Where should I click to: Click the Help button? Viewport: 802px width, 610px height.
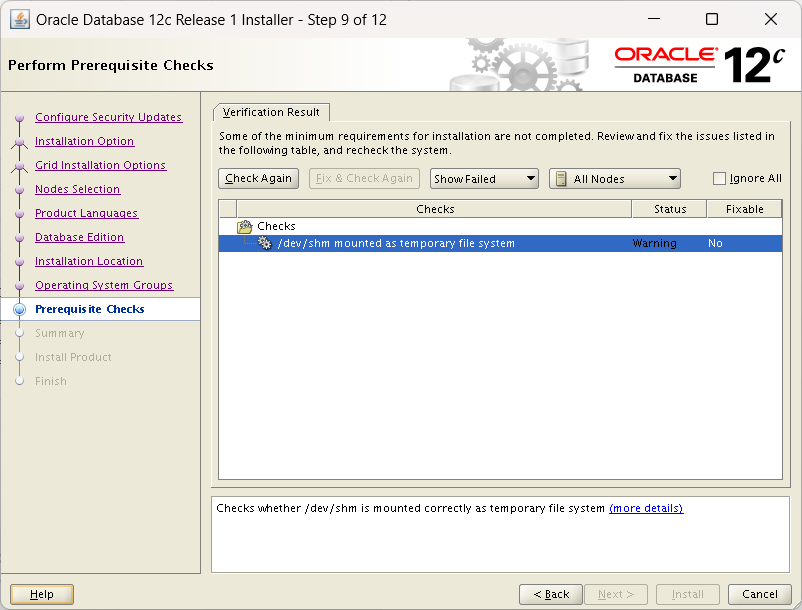click(42, 594)
